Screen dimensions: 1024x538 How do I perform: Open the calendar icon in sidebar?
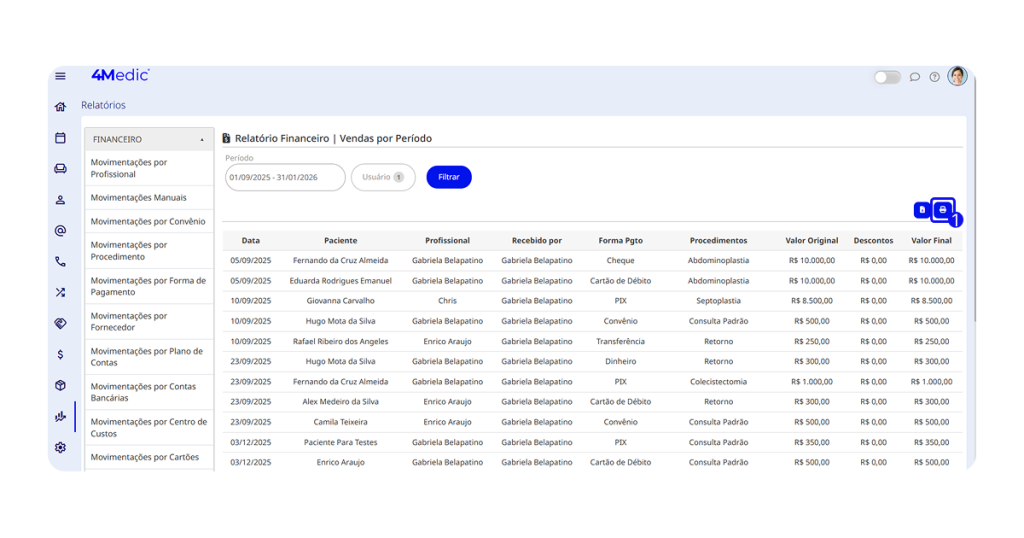click(60, 138)
